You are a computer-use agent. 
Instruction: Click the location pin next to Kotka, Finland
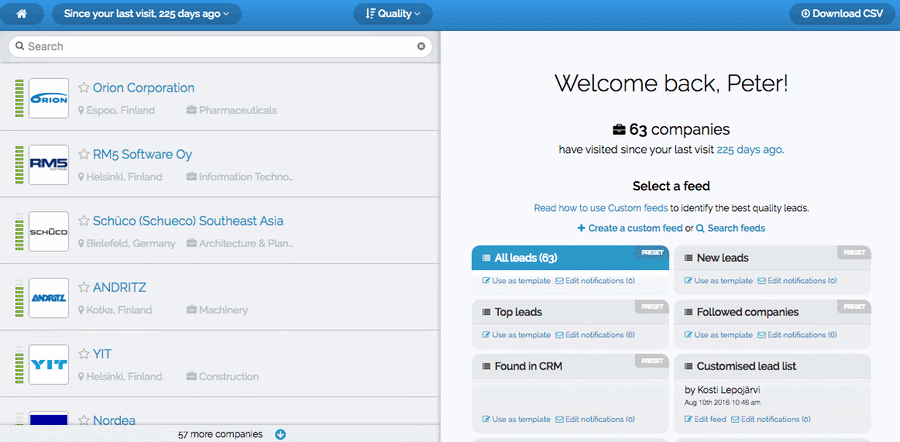point(82,310)
